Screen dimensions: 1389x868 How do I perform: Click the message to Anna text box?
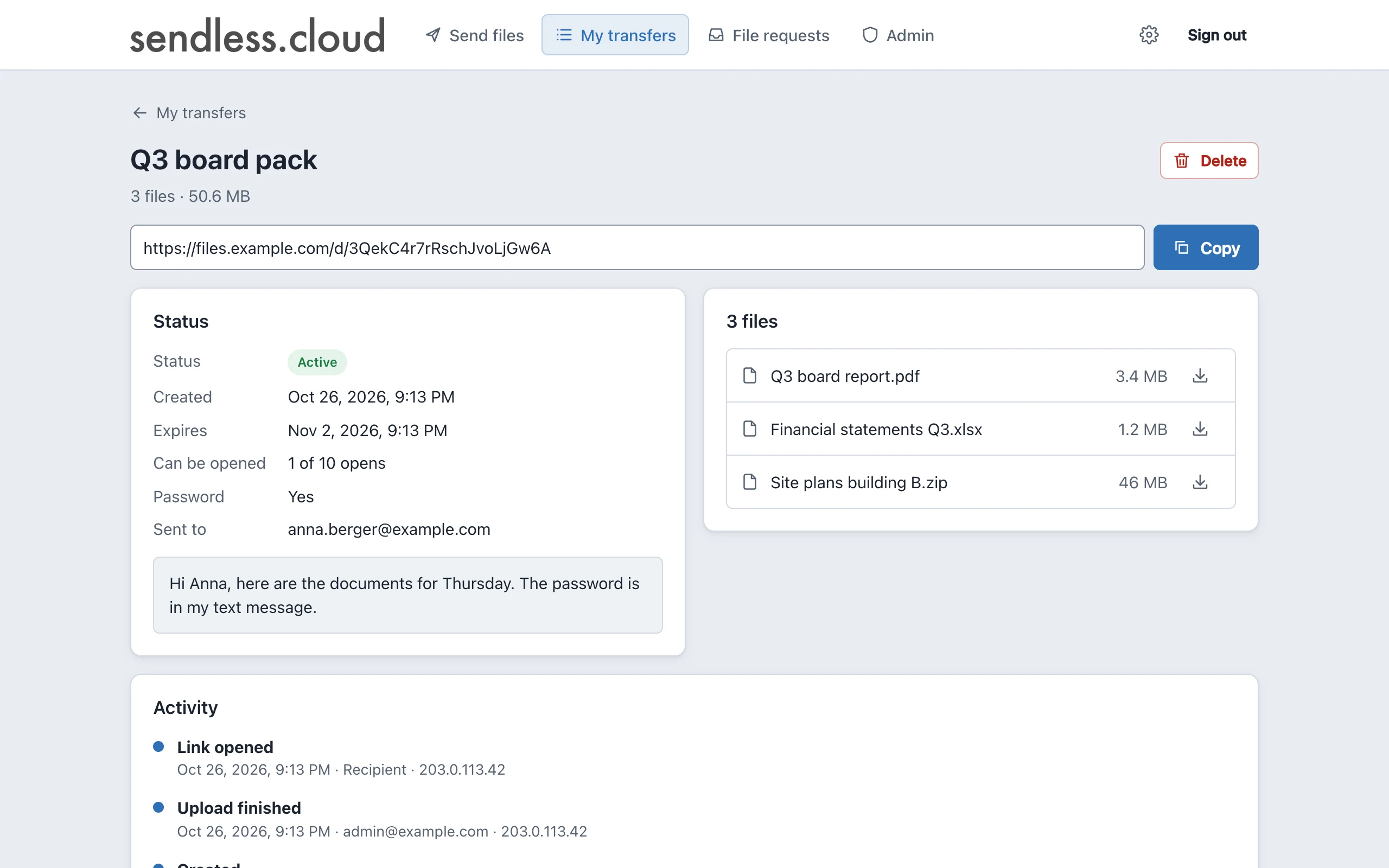click(407, 595)
